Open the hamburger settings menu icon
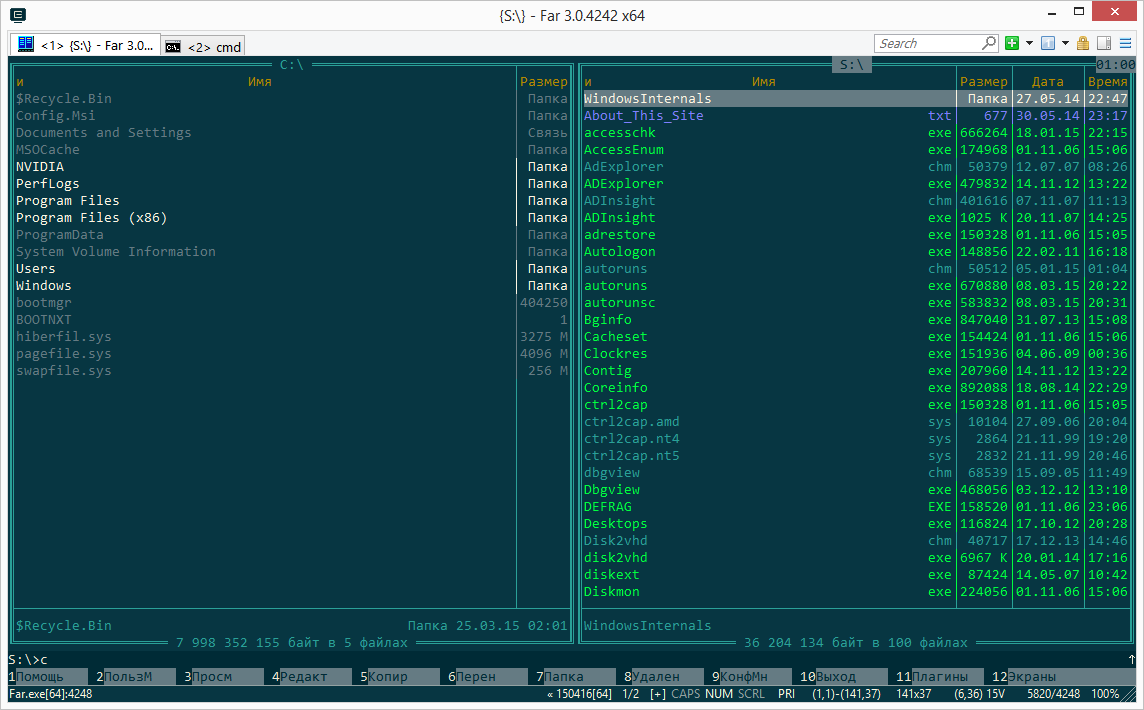 click(x=1125, y=43)
